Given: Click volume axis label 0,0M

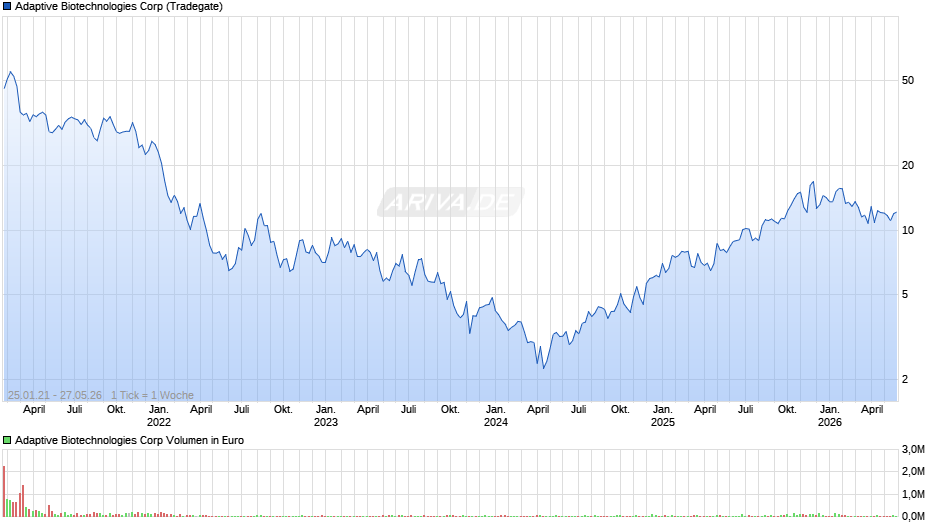Looking at the screenshot, I should click(913, 516).
